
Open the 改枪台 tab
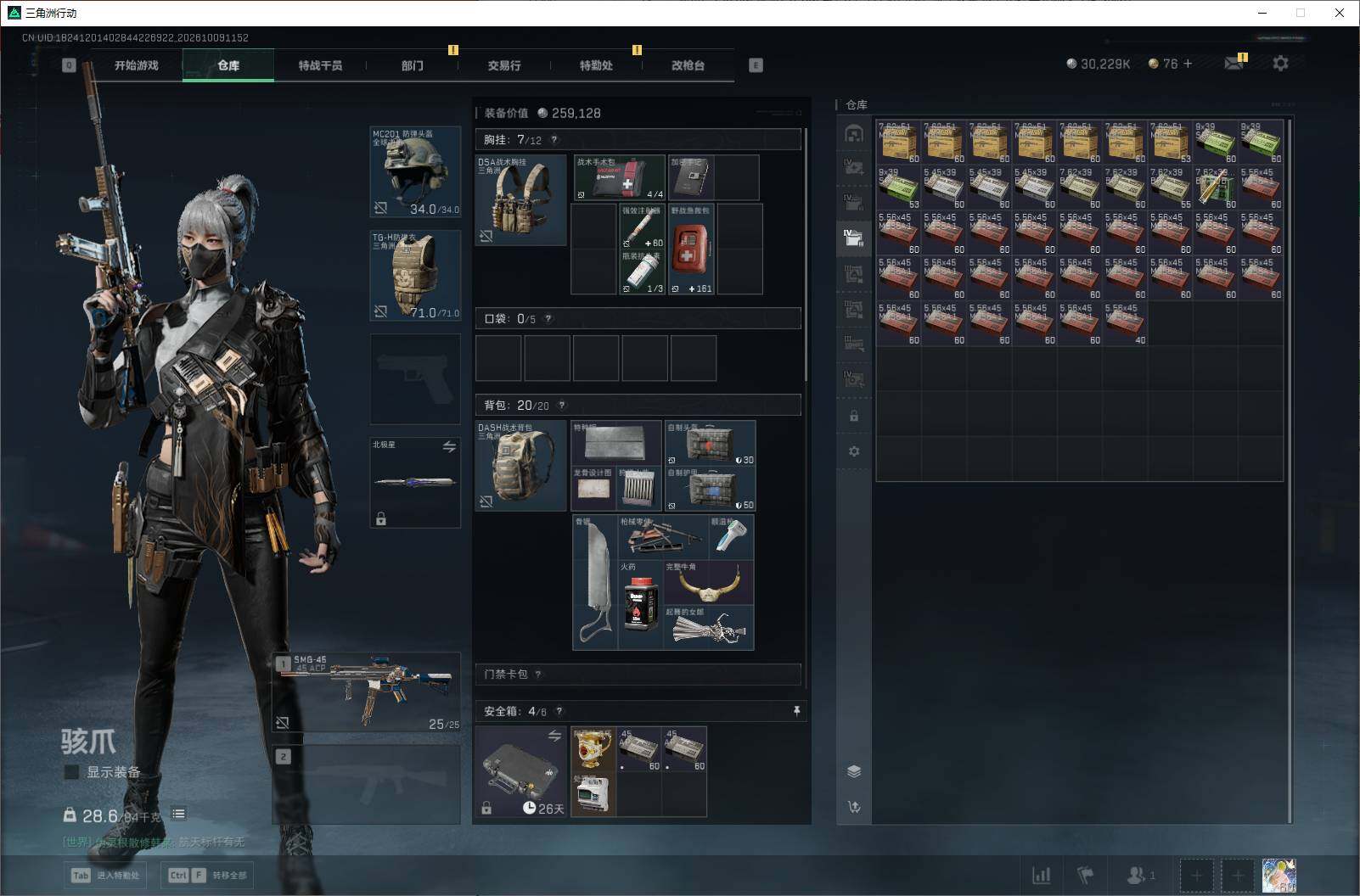tap(688, 65)
